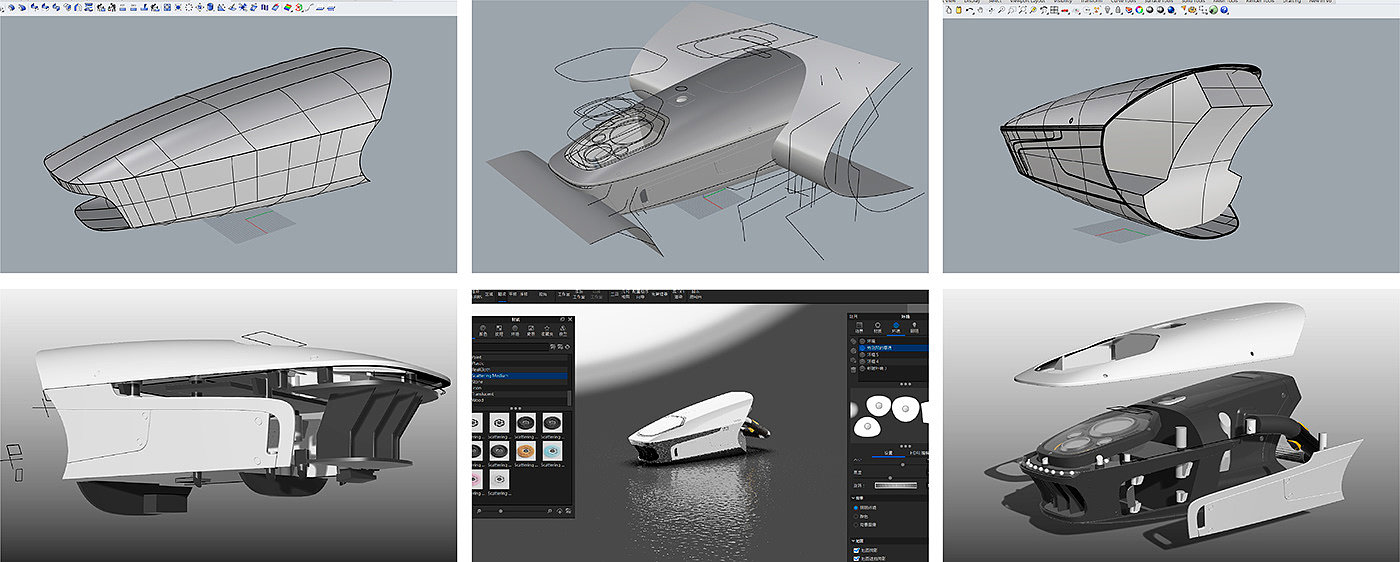
Task: Click the undo arrow icon in Rhino toolbar
Action: pos(969,10)
